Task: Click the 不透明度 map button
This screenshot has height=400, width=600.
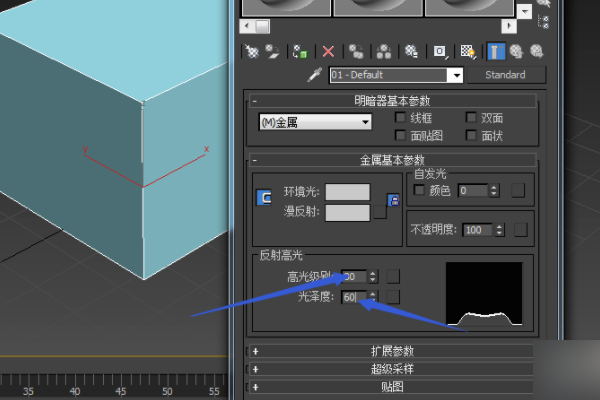Action: point(520,230)
